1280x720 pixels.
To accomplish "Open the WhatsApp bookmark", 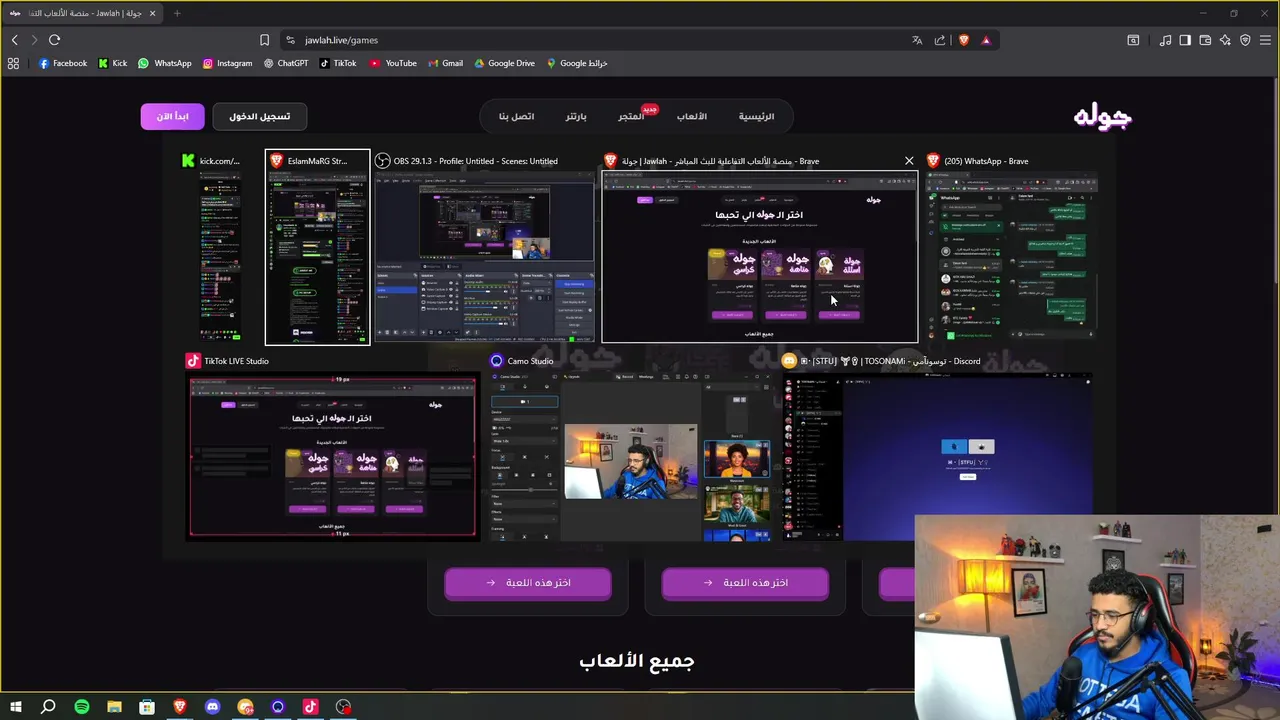I will click(164, 63).
